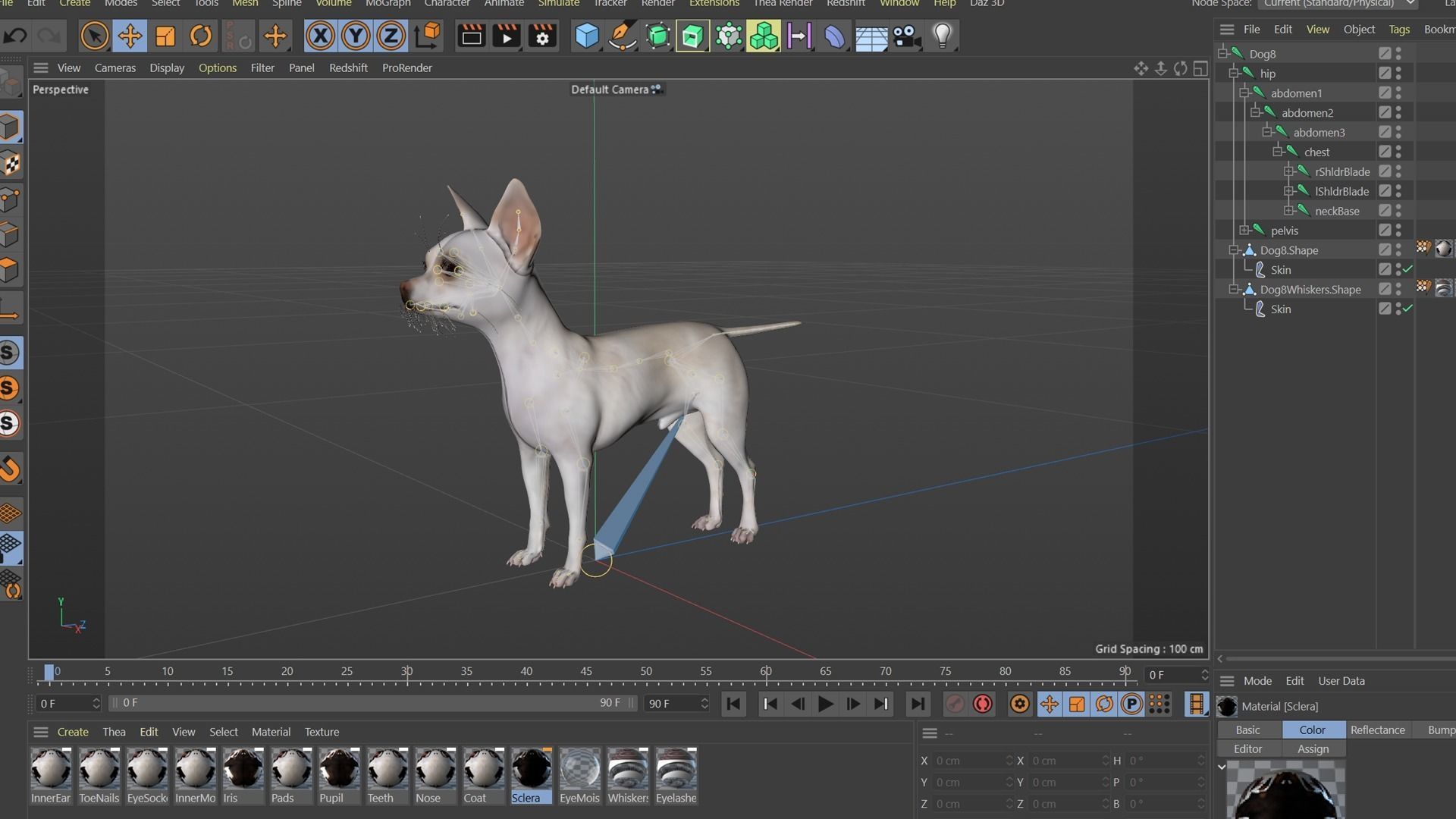Open the Simulate main menu
This screenshot has height=819, width=1456.
click(559, 3)
